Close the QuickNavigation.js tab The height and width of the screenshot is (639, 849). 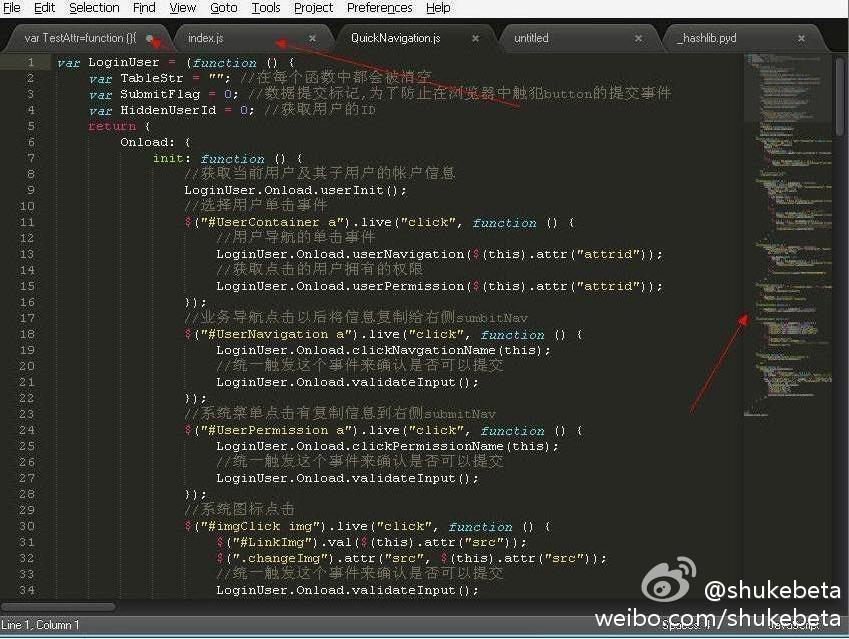tap(476, 39)
